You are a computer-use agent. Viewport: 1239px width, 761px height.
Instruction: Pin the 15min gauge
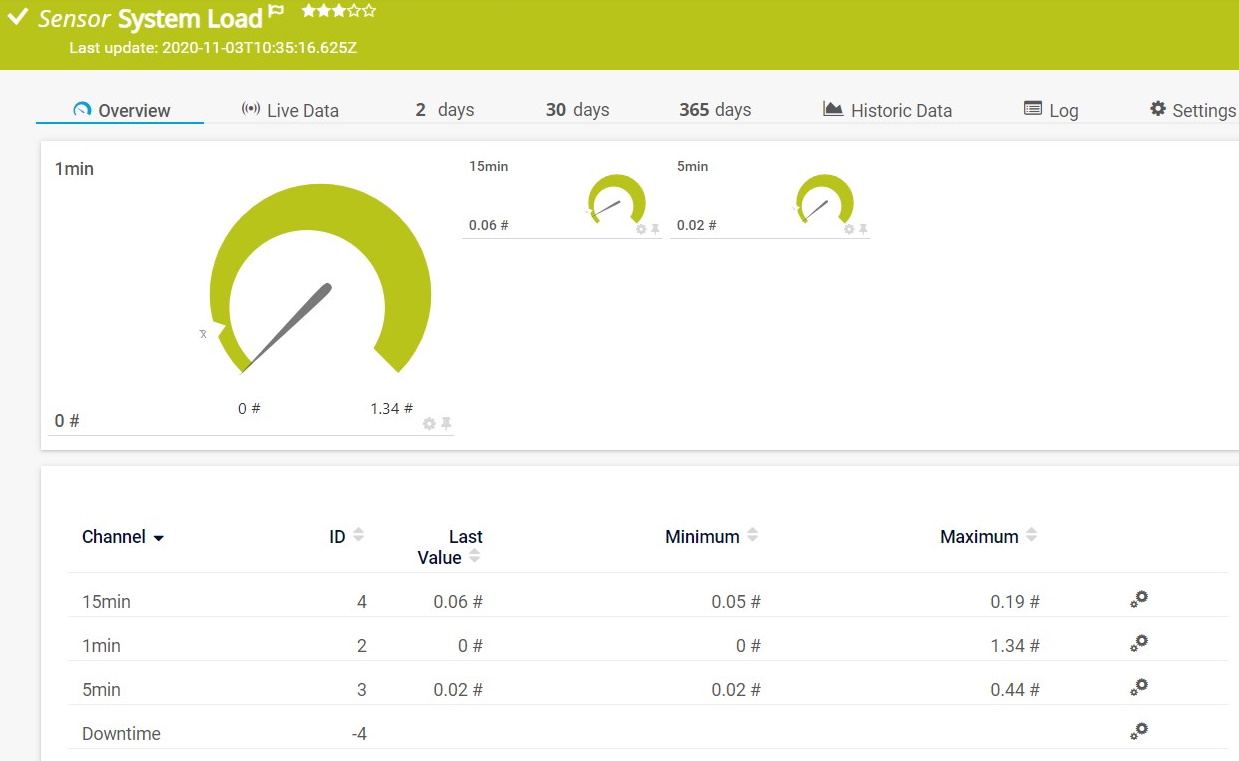[656, 229]
